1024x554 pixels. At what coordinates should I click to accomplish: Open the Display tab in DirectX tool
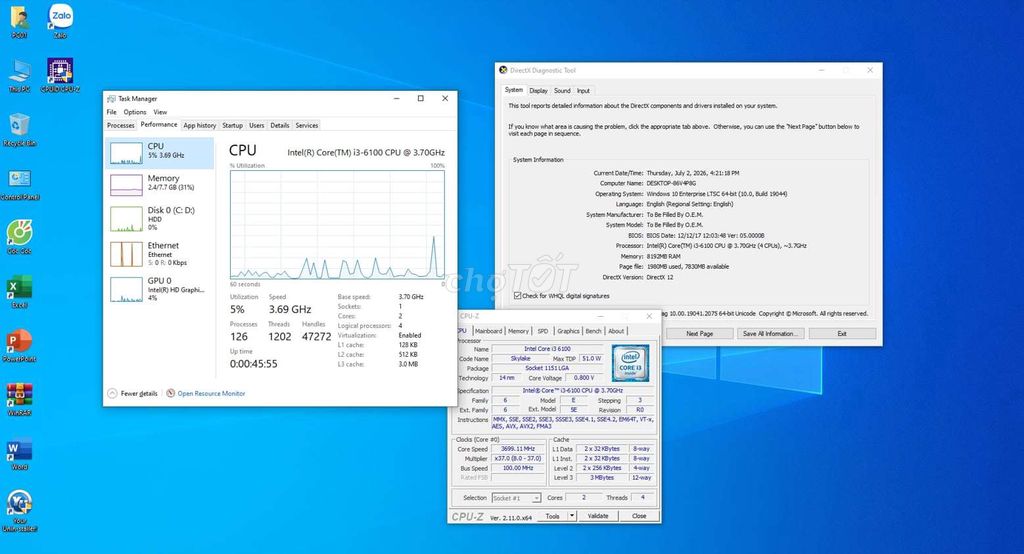click(x=538, y=91)
